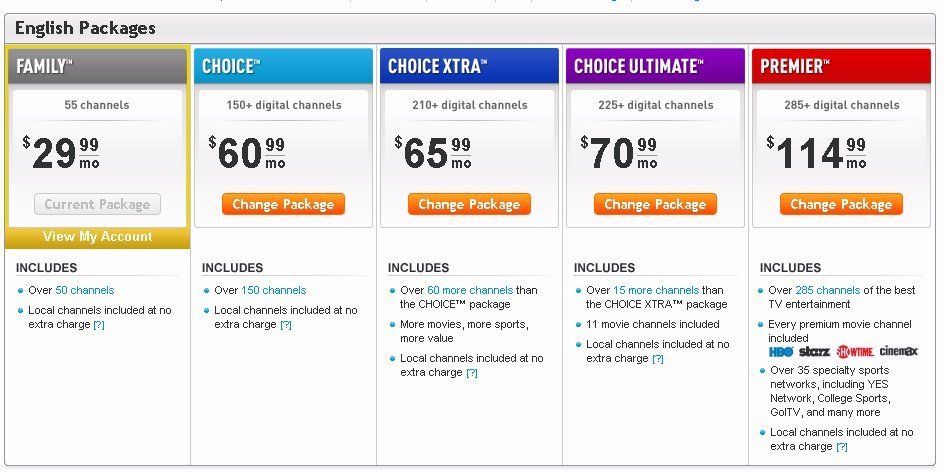Click the Cinemax logo
The width and height of the screenshot is (944, 473).
pos(898,351)
